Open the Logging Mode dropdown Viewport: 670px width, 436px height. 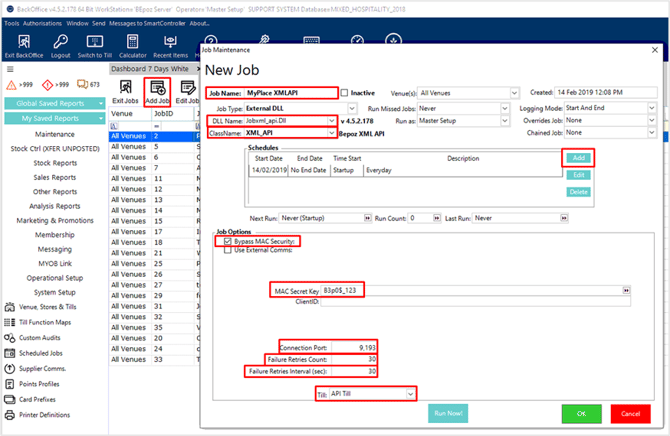(x=651, y=107)
